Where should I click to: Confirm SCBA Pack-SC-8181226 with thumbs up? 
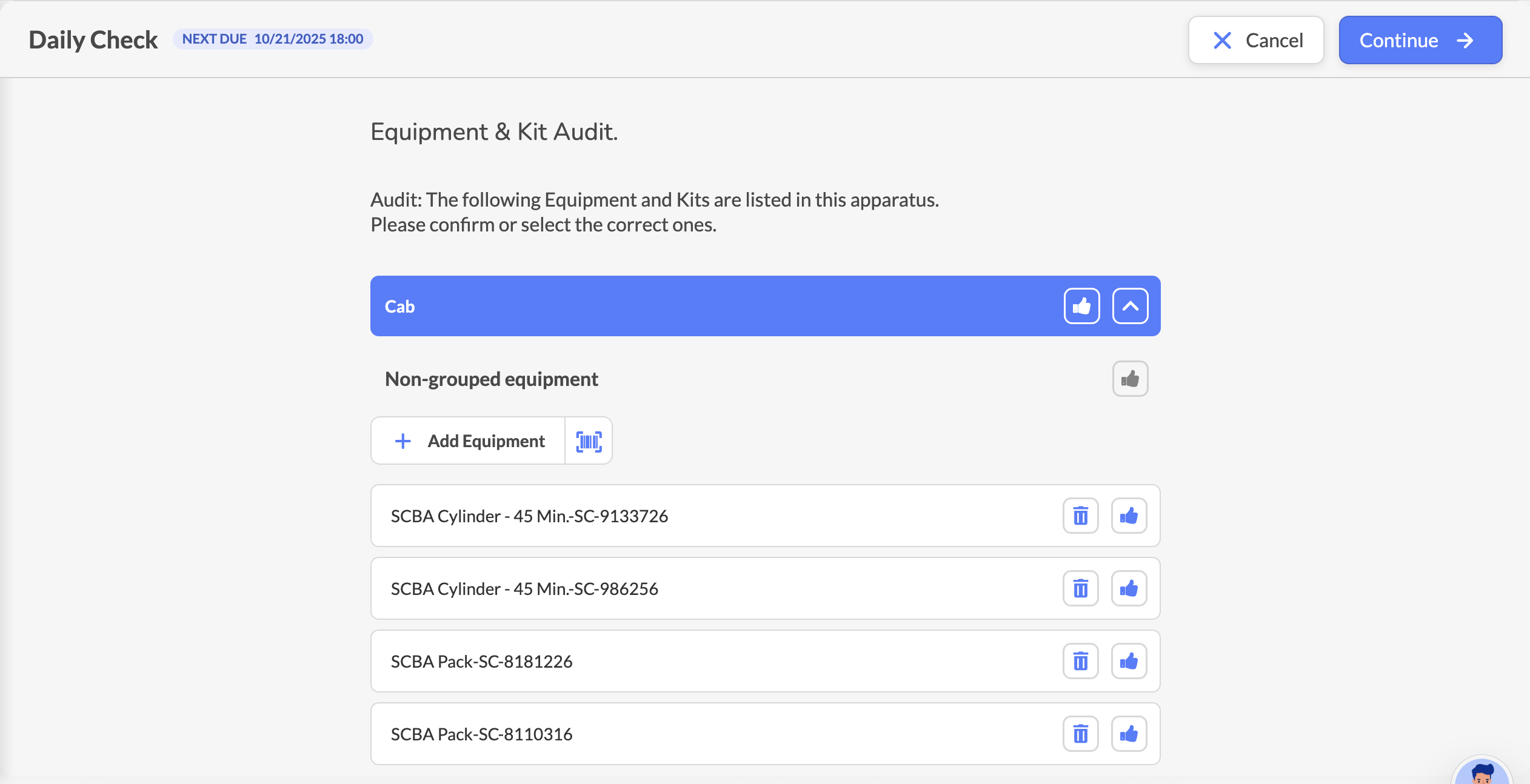click(x=1129, y=662)
